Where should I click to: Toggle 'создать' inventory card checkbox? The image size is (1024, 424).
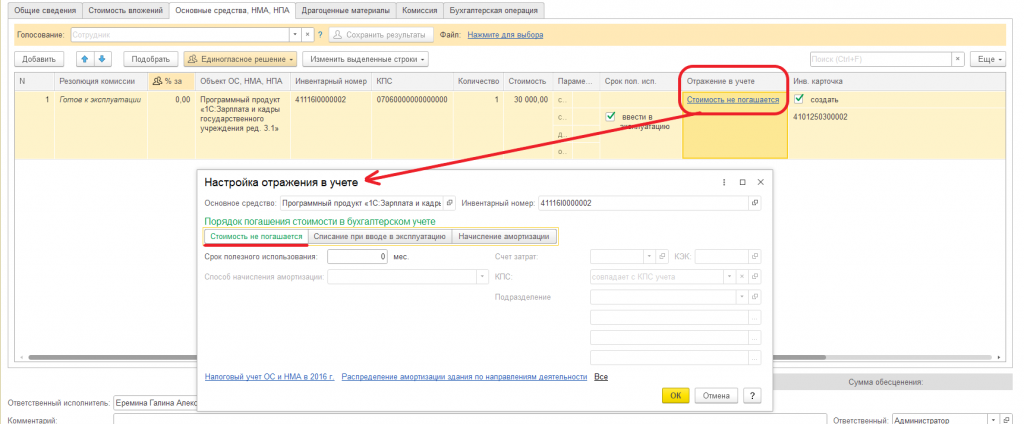pos(799,99)
